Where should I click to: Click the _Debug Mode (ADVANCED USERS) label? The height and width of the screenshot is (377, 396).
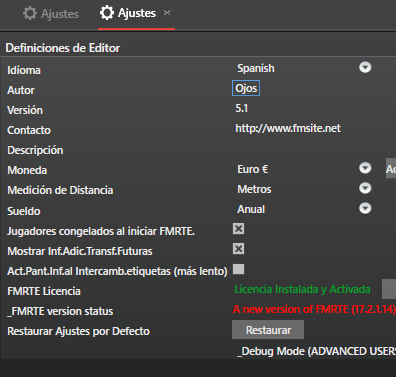[316, 351]
